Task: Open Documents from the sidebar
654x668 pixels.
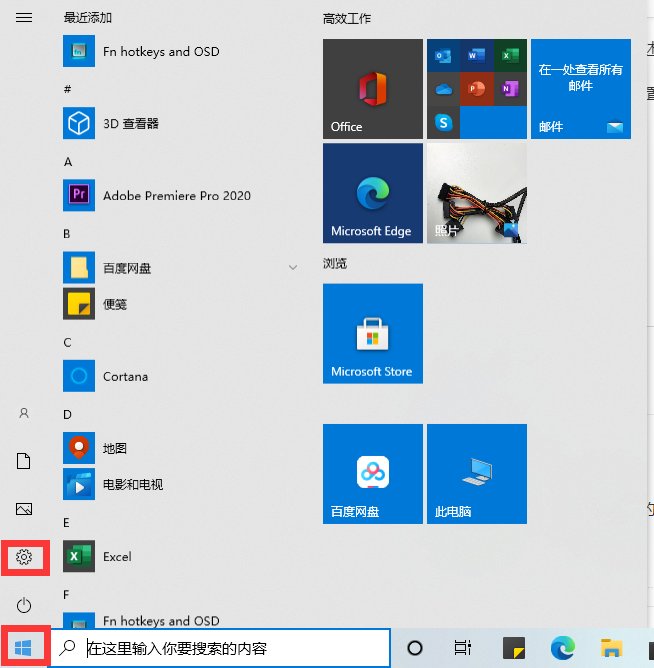Action: coord(24,461)
